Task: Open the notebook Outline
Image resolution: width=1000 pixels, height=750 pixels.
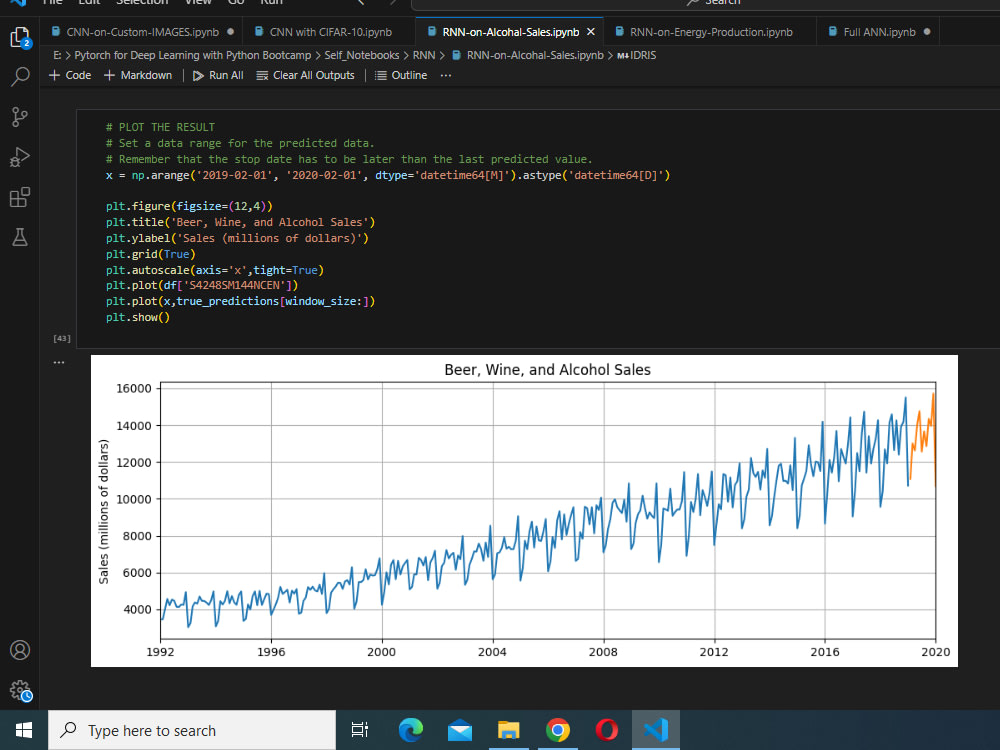Action: (x=401, y=75)
